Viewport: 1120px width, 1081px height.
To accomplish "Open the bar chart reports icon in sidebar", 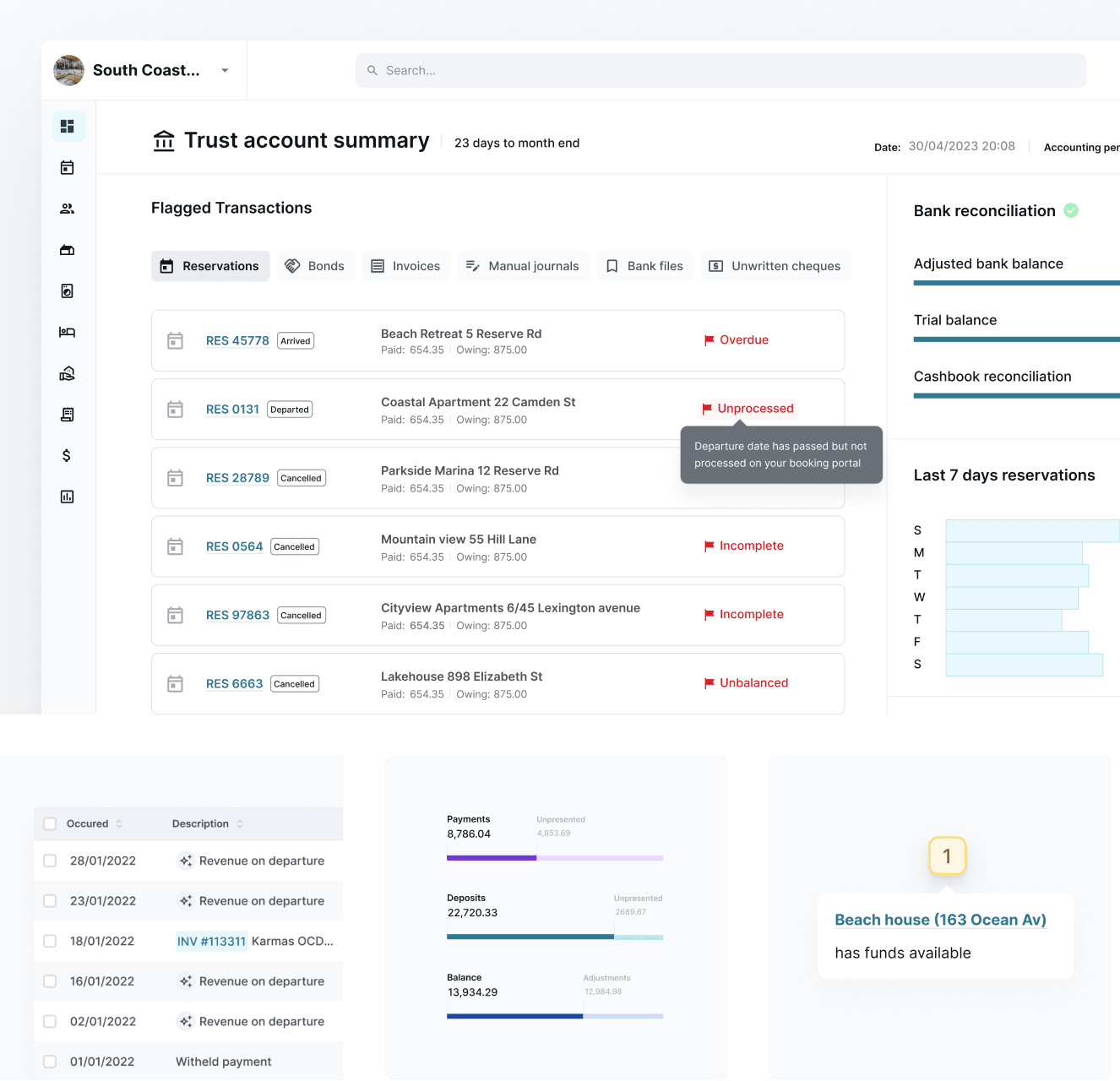I will (68, 497).
